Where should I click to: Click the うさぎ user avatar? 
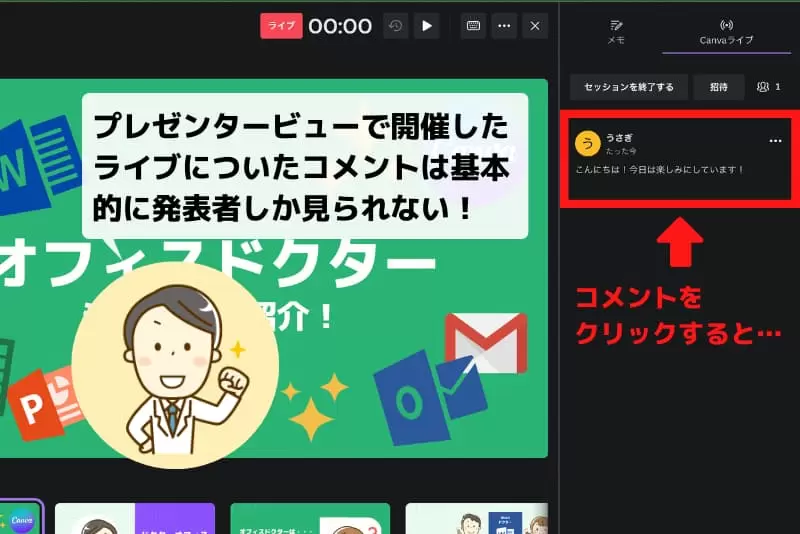pos(587,143)
